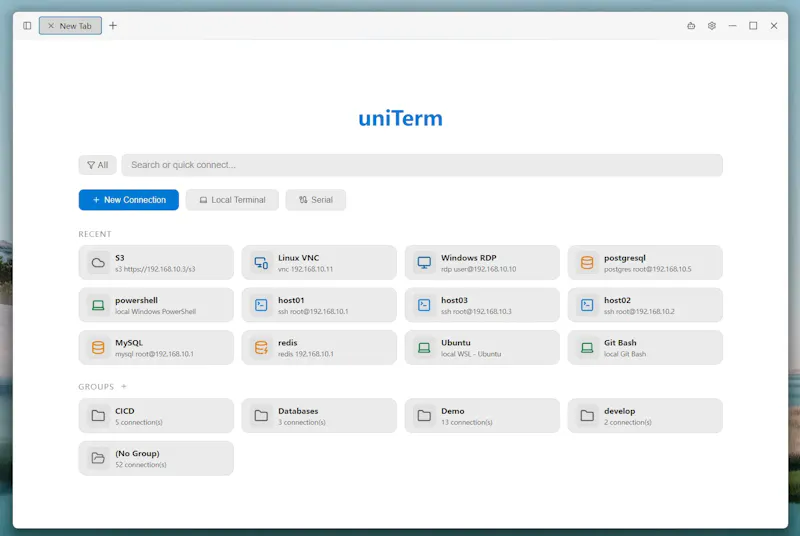
Task: Toggle the sidebar panel icon
Action: pos(27,25)
